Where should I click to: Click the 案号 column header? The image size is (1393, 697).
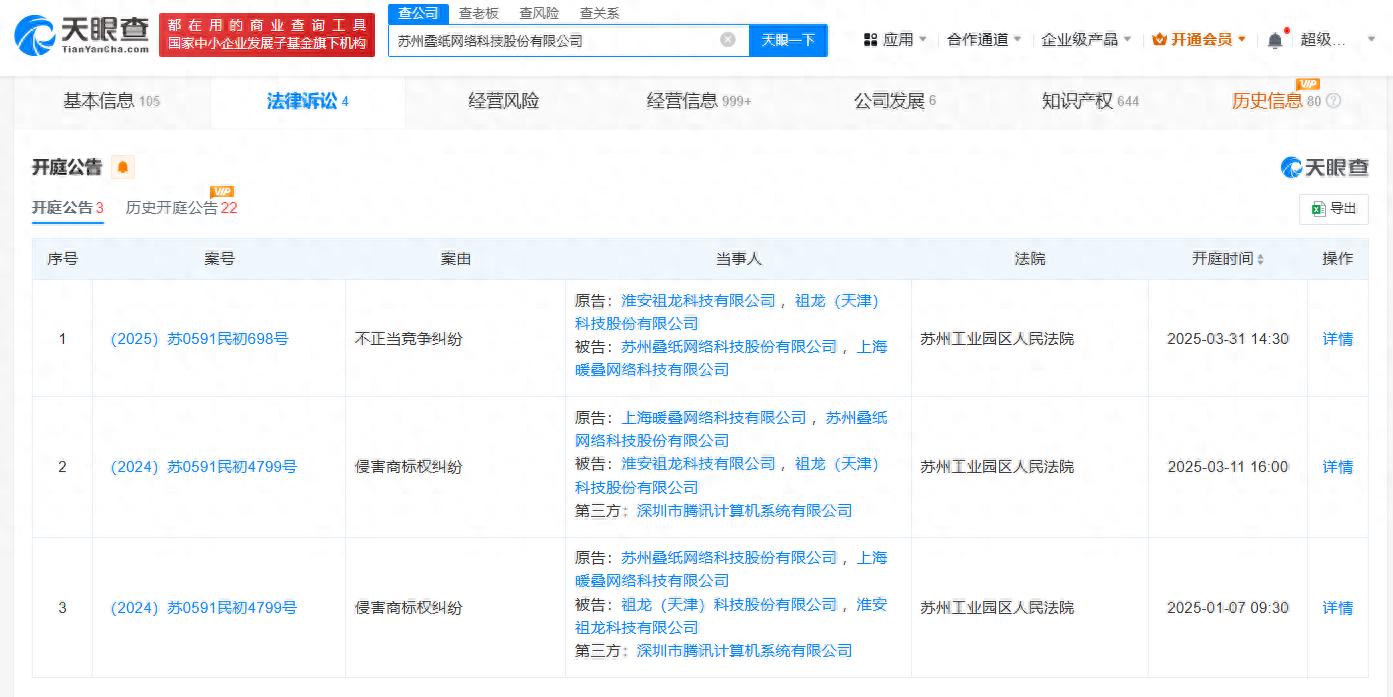(219, 259)
